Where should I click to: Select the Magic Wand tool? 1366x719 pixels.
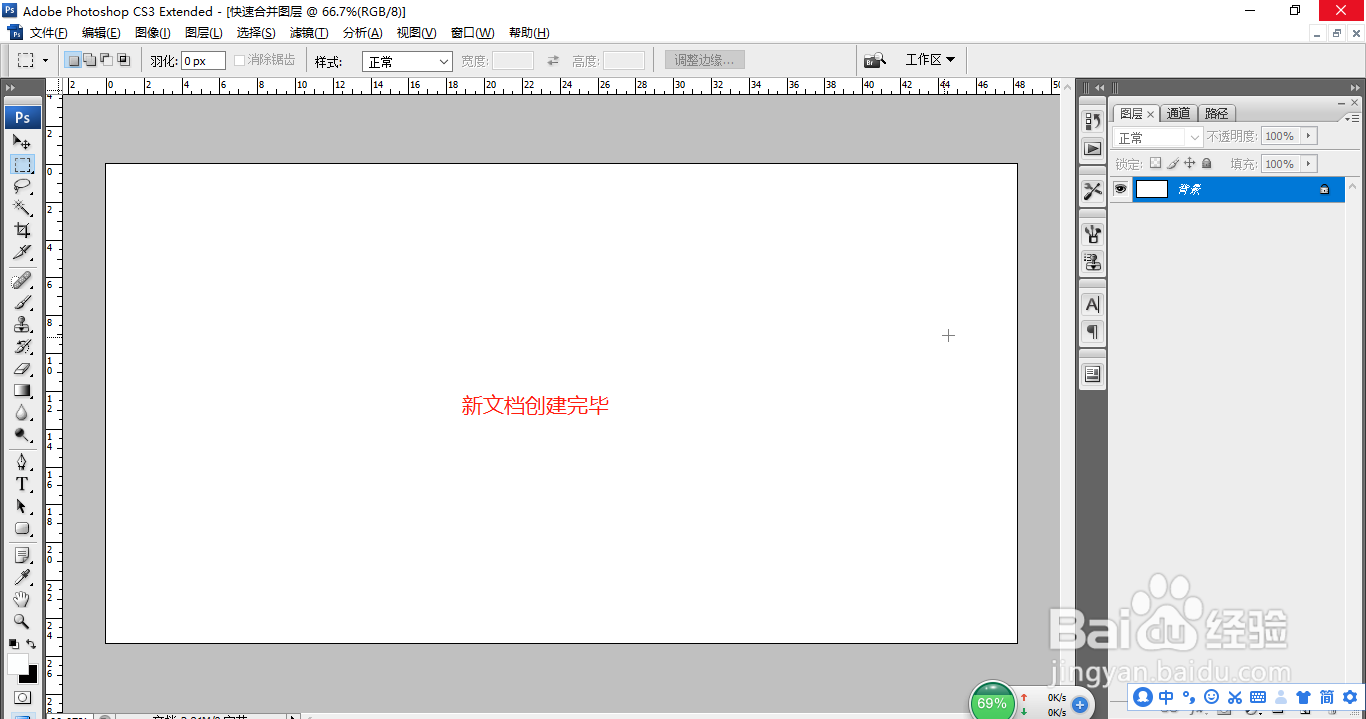pyautogui.click(x=22, y=208)
